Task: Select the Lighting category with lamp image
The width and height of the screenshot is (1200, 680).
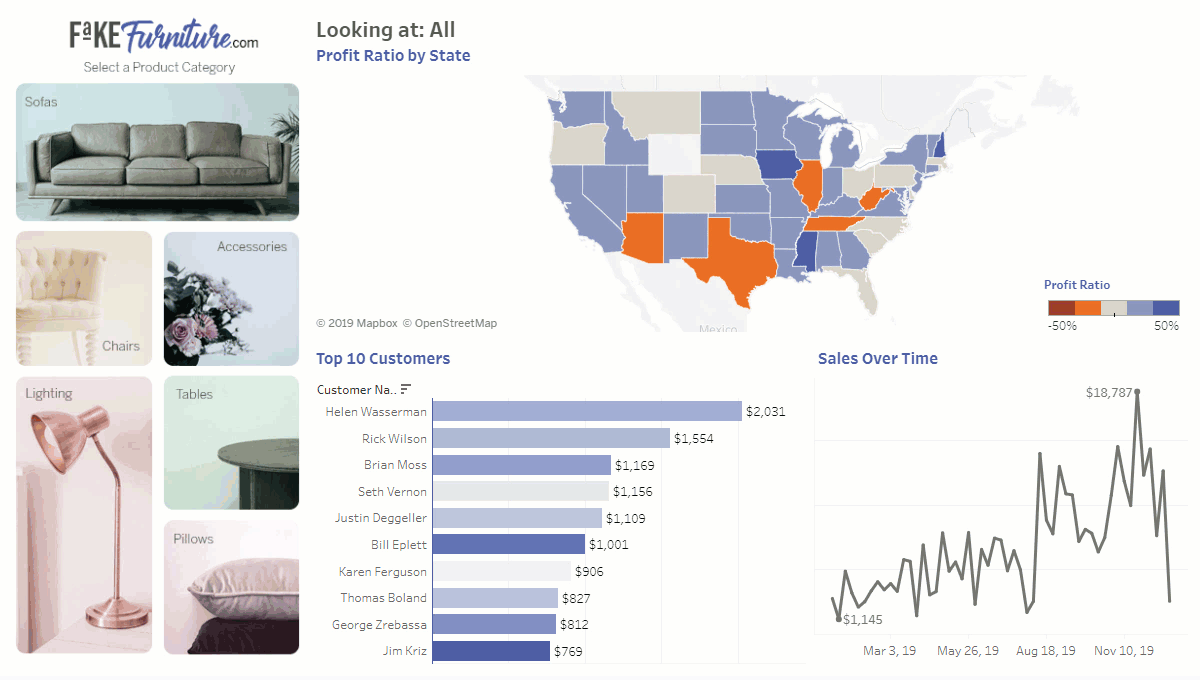Action: (84, 514)
